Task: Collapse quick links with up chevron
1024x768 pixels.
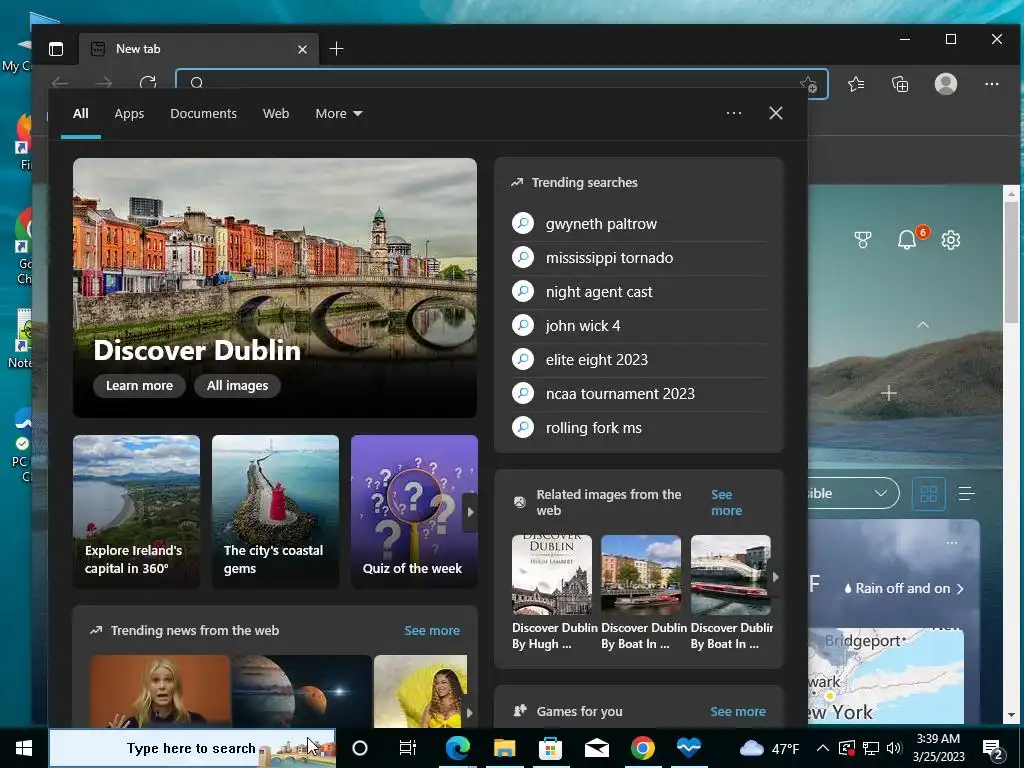Action: 923,325
